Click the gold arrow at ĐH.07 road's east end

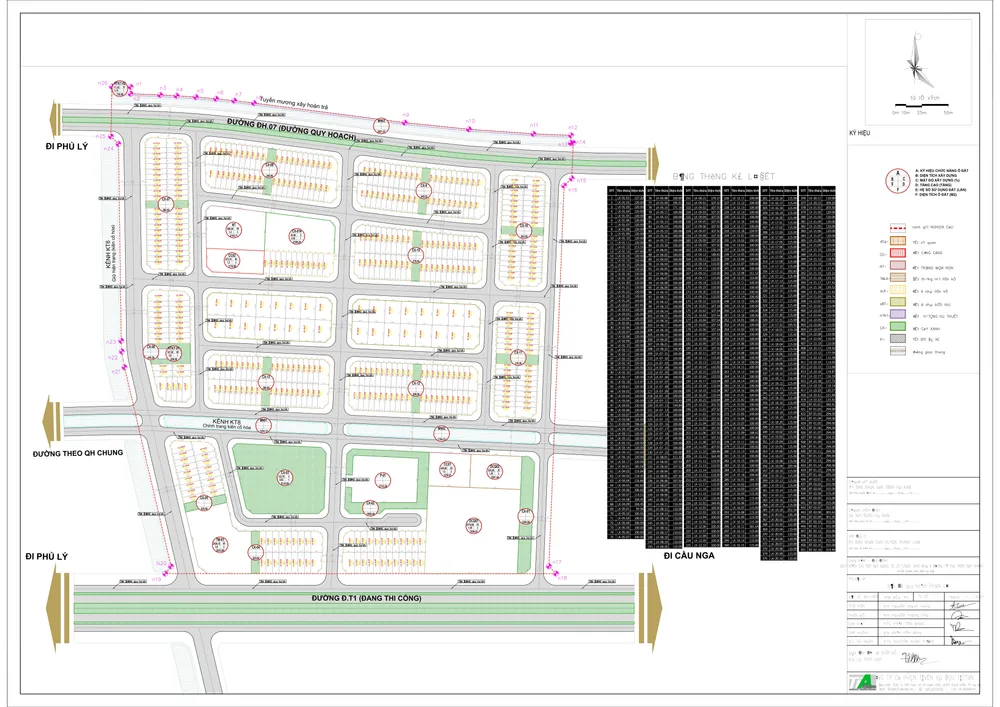[x=652, y=163]
